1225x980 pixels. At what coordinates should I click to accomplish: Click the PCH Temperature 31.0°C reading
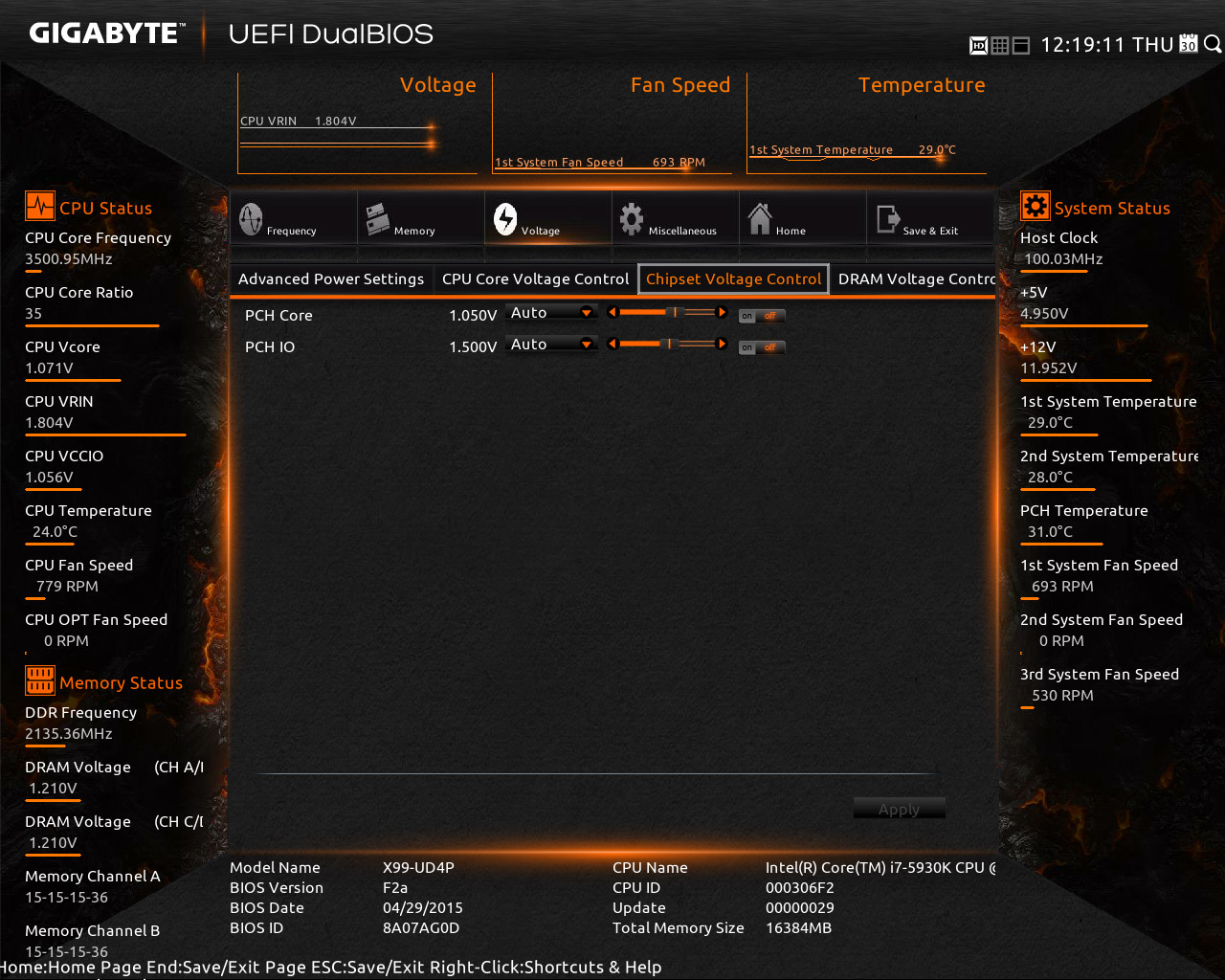click(x=1050, y=532)
